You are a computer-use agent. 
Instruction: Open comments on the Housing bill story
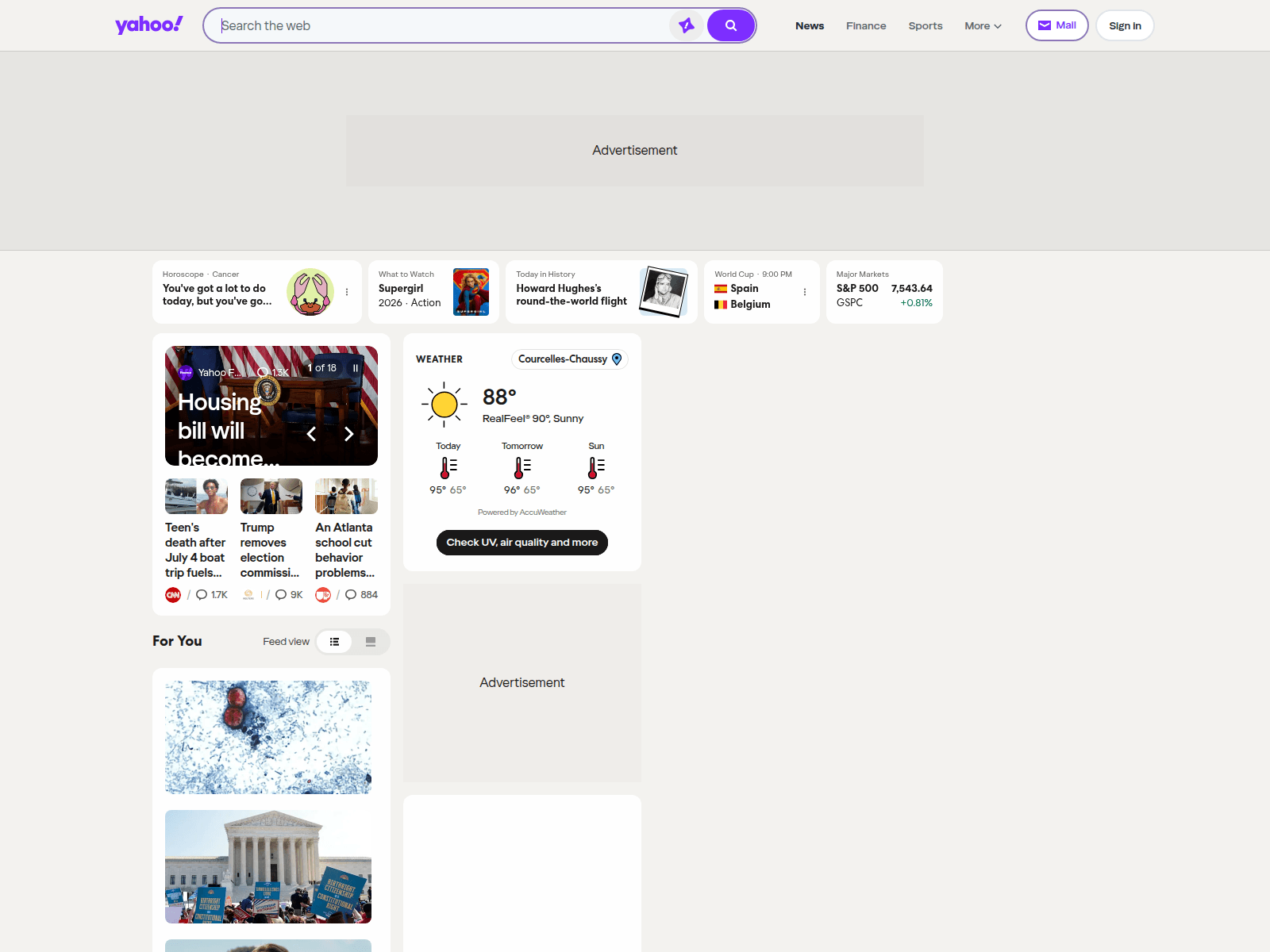pos(273,372)
